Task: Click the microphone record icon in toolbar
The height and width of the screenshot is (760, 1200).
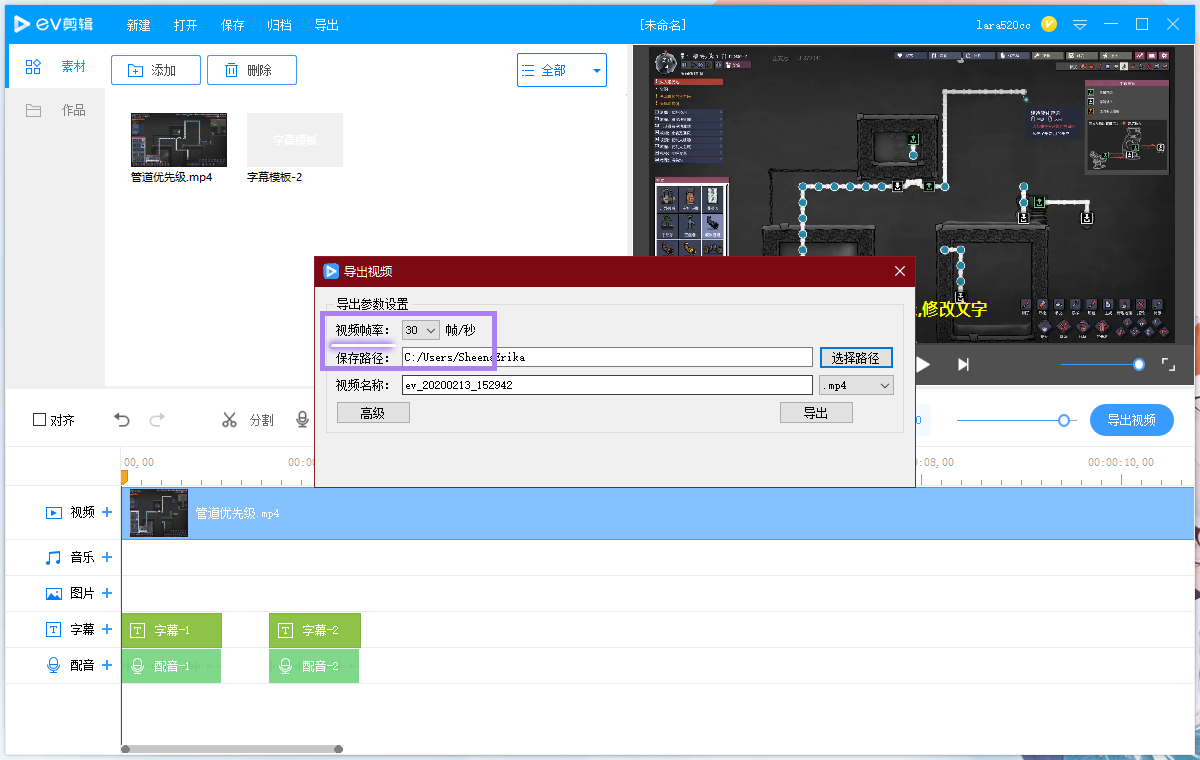Action: pyautogui.click(x=302, y=420)
